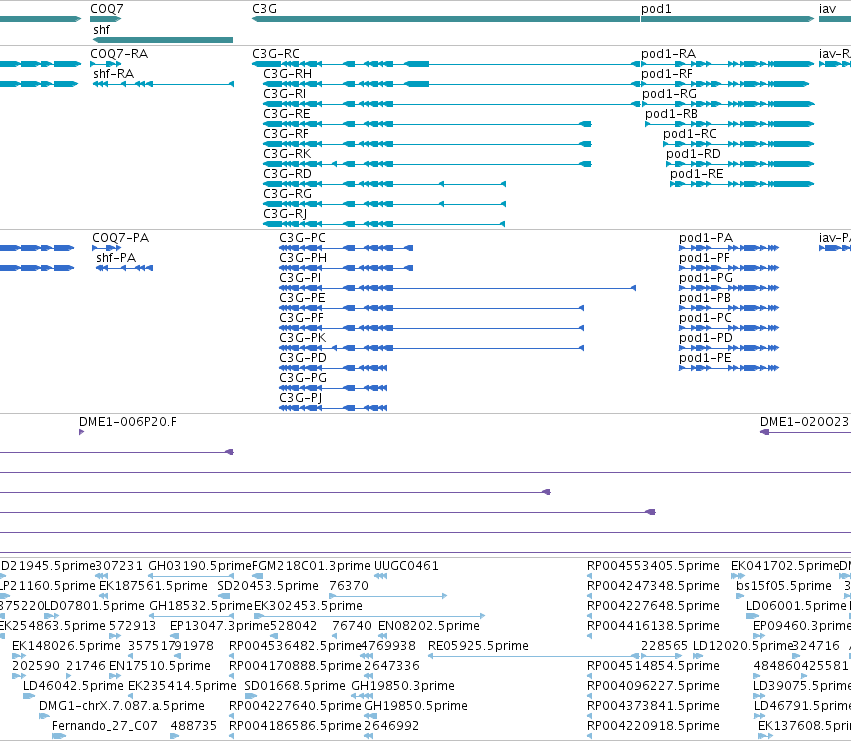Select CDS C3G-PH
This screenshot has height=741, width=851.
[303, 258]
